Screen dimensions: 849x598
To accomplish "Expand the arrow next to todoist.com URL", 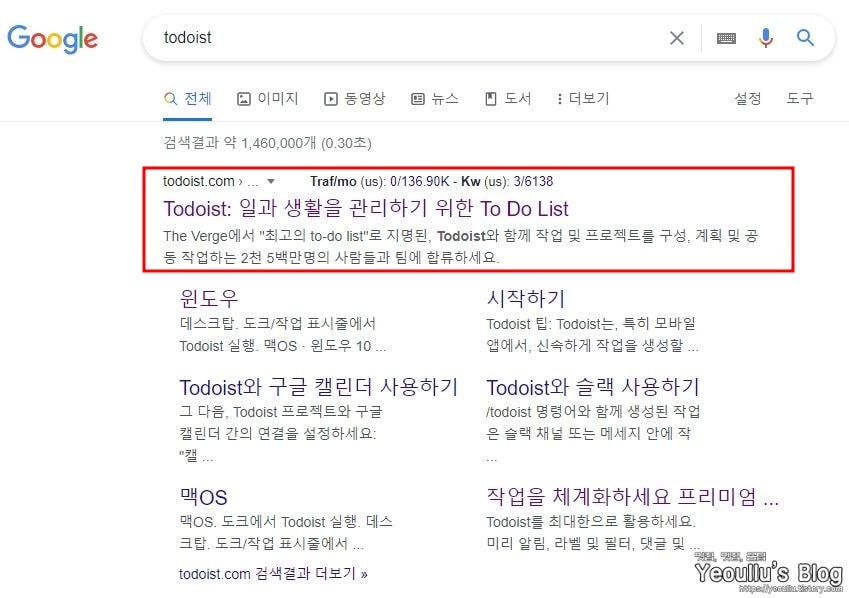I will tap(271, 181).
